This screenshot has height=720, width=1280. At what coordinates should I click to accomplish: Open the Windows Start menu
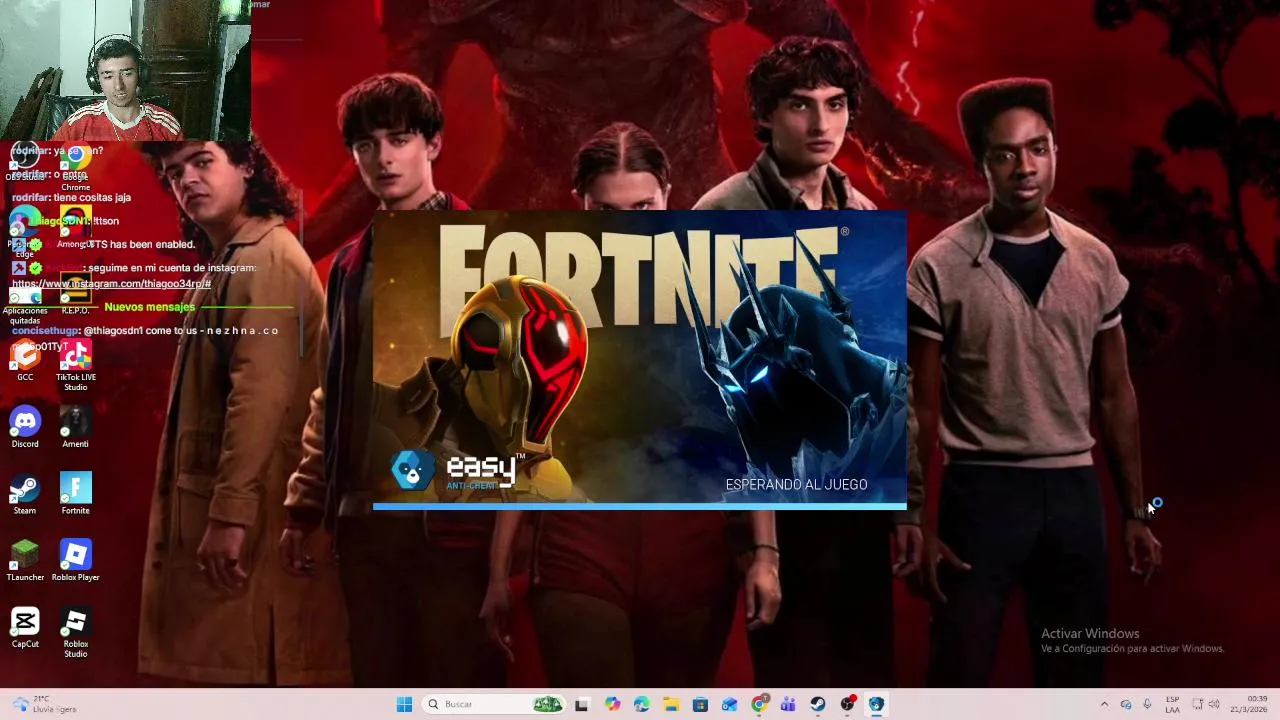pos(404,704)
